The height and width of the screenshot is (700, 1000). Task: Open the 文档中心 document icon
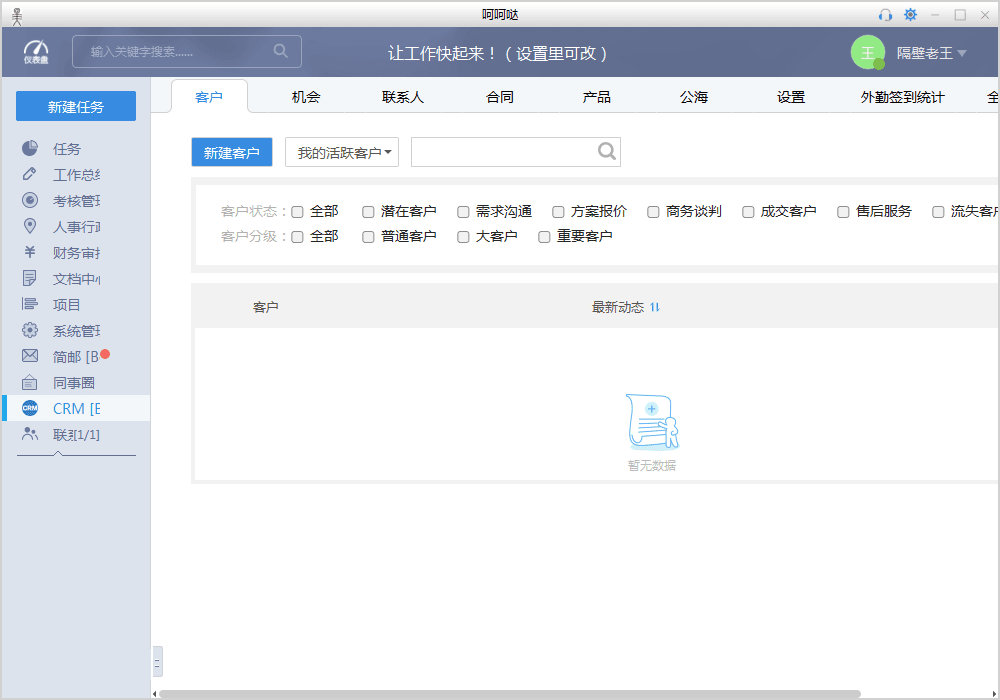[x=30, y=279]
